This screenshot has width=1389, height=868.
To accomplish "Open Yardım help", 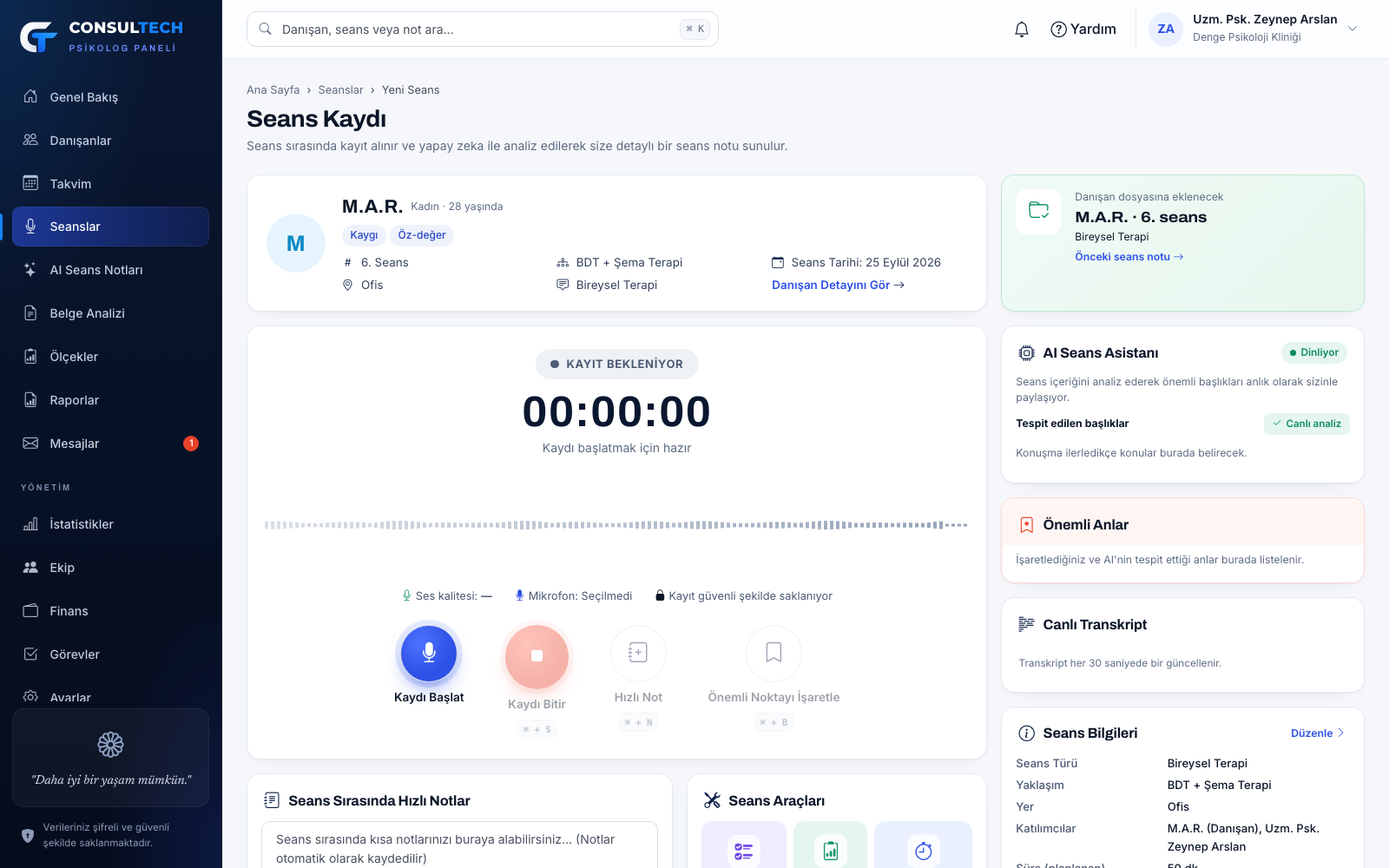I will 1083,30.
